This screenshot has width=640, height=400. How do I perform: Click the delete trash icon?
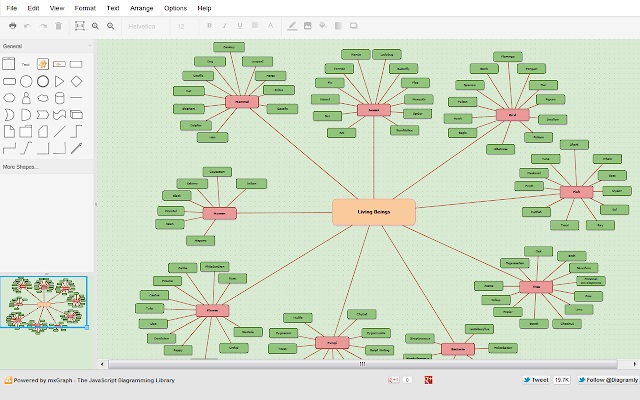tap(58, 26)
